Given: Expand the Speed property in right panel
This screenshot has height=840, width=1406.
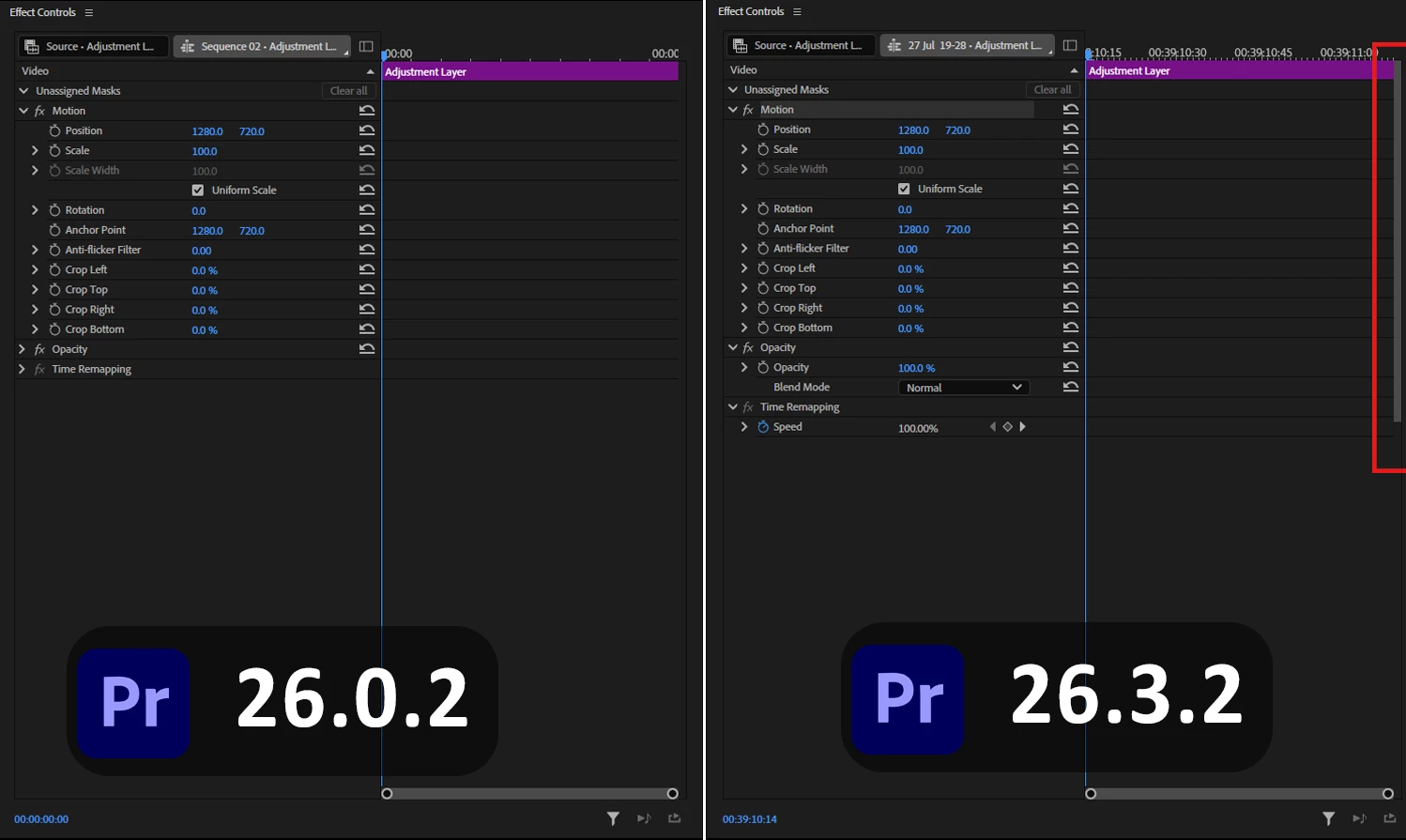Looking at the screenshot, I should tap(744, 426).
